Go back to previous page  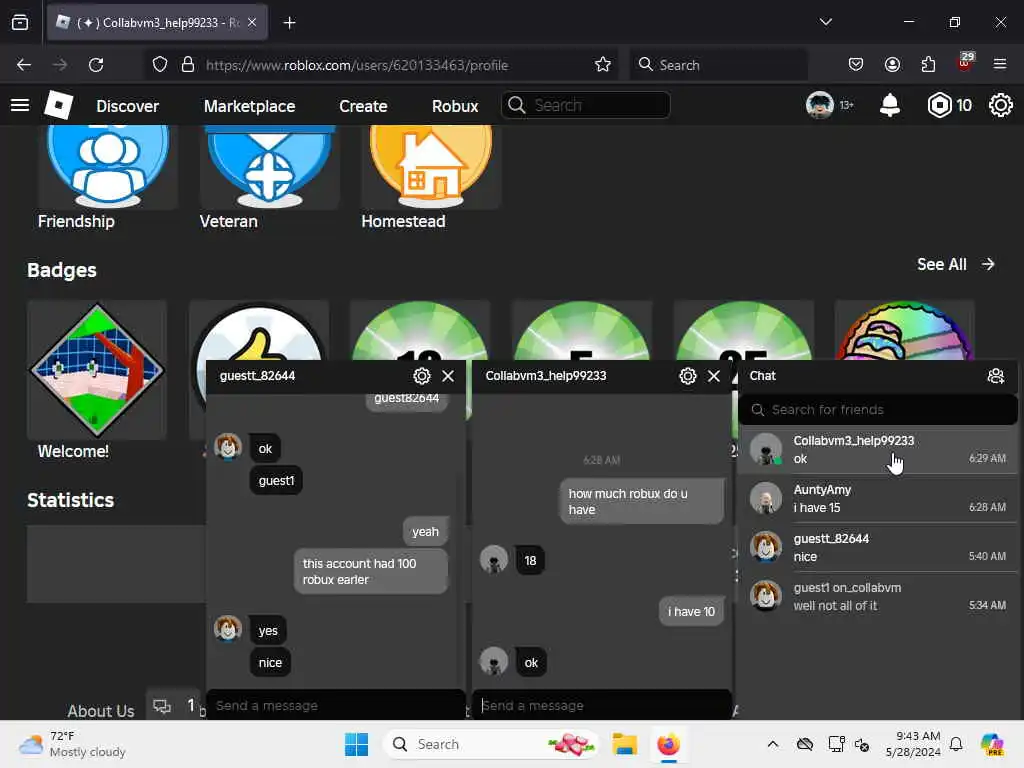coord(24,65)
